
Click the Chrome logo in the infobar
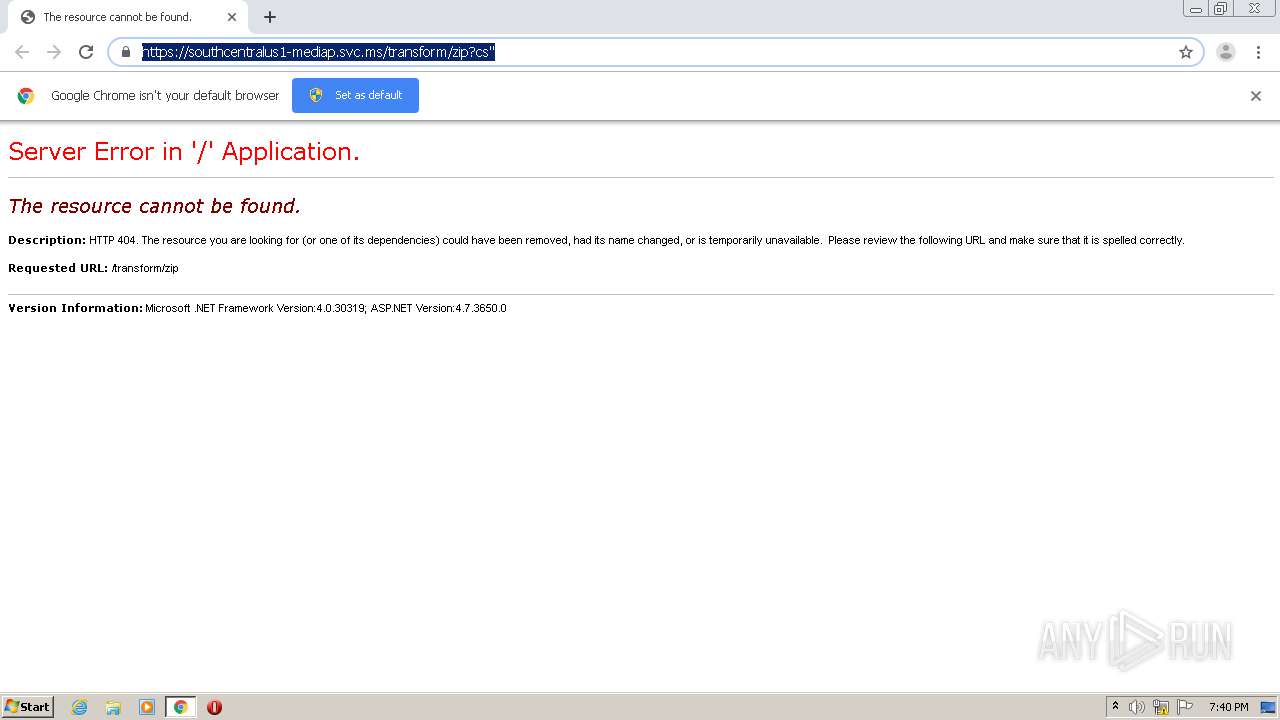point(26,96)
